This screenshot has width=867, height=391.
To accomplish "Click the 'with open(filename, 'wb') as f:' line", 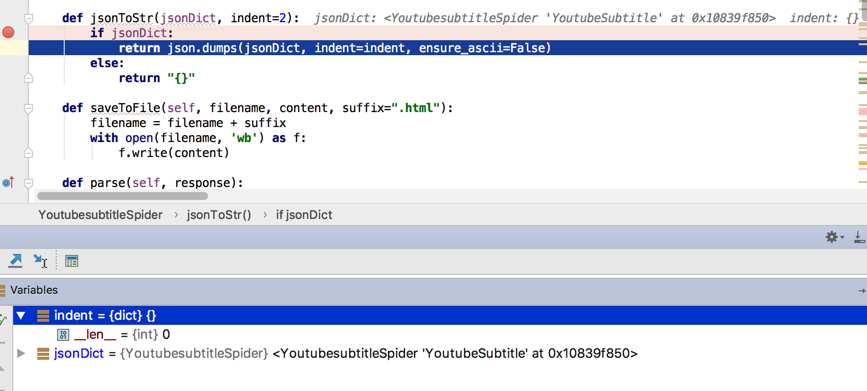I will click(198, 138).
